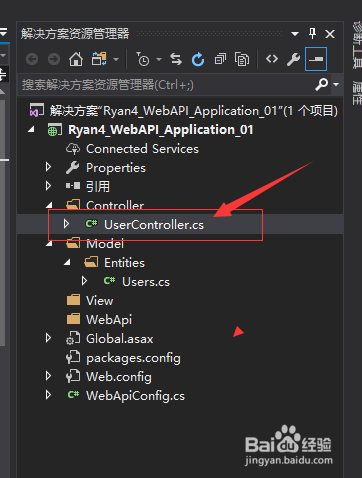This screenshot has height=478, width=362.
Task: Switch solution and folder views icon
Action: (99, 59)
